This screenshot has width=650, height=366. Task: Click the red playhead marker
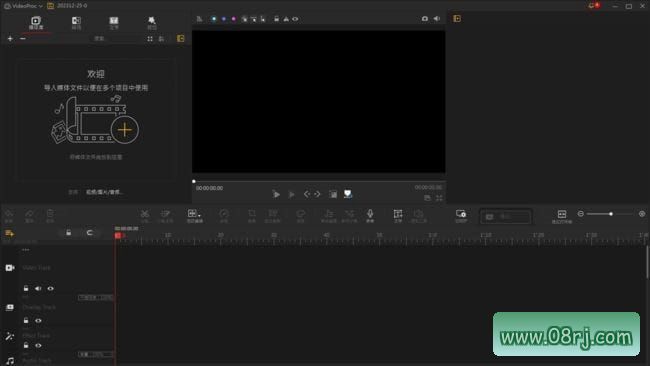click(118, 235)
